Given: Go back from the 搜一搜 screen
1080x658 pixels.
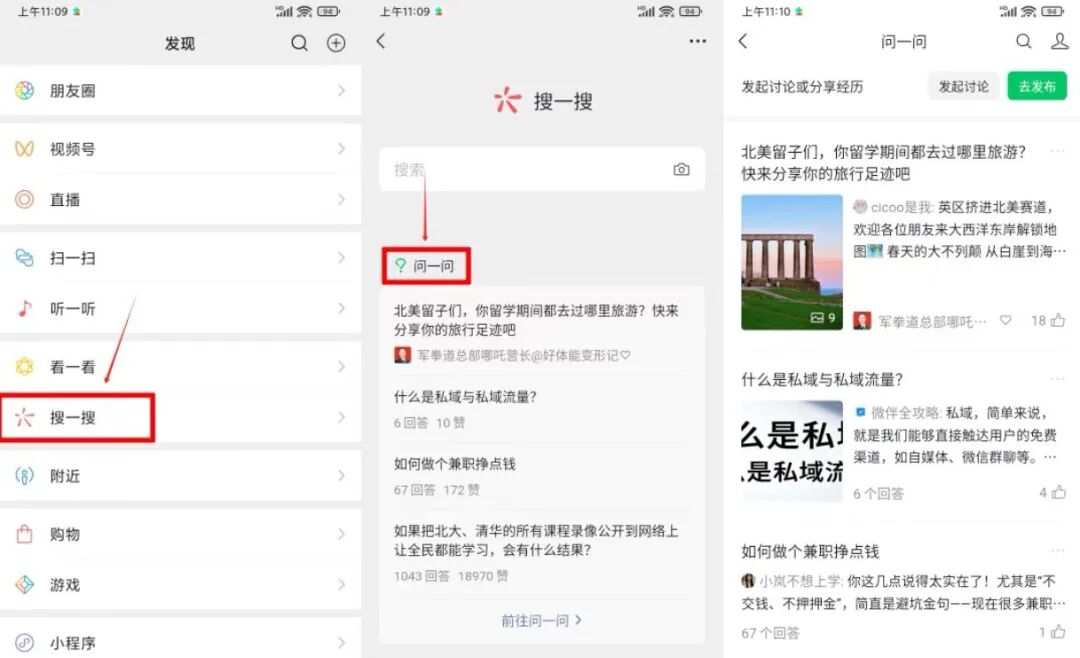Looking at the screenshot, I should 381,41.
